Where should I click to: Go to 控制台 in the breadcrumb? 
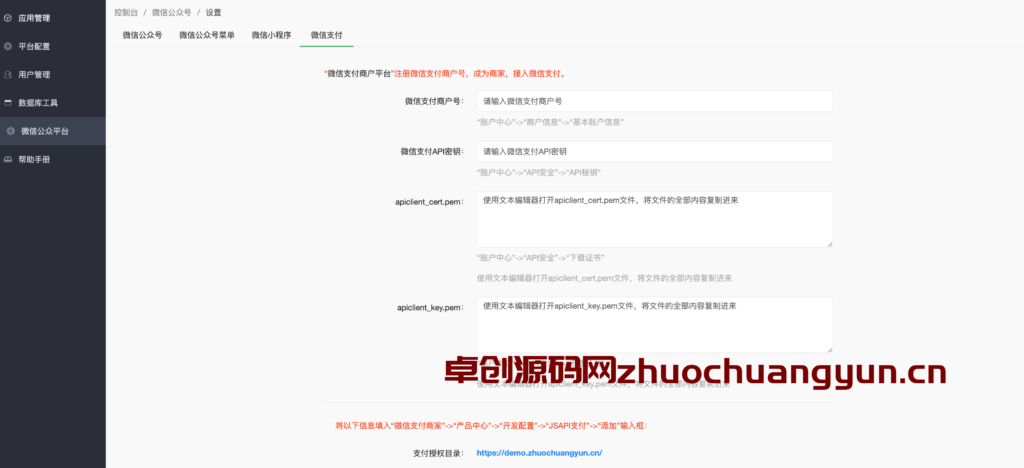tap(126, 12)
